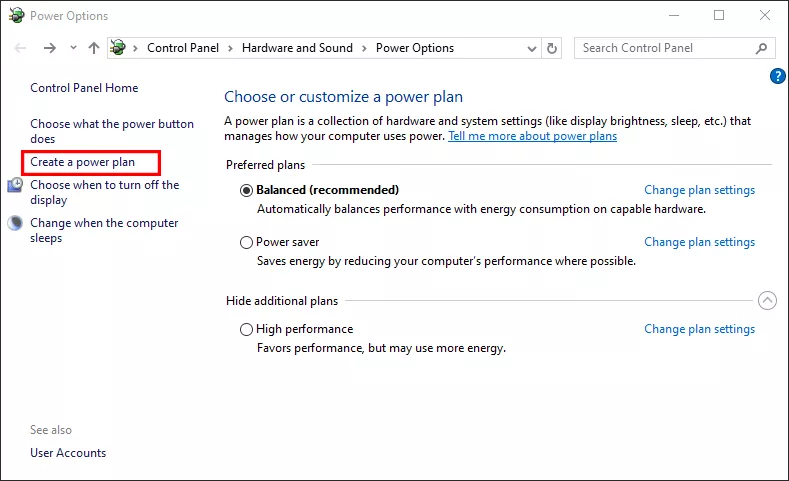Maximize the Power Options window
The width and height of the screenshot is (789, 481).
[x=719, y=16]
